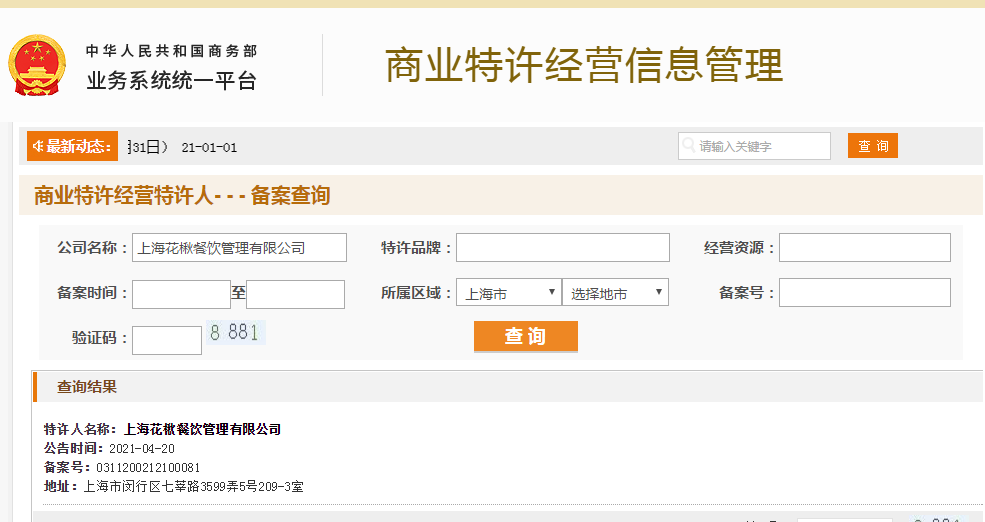Click the 最新动态 speaker icon

click(x=37, y=147)
